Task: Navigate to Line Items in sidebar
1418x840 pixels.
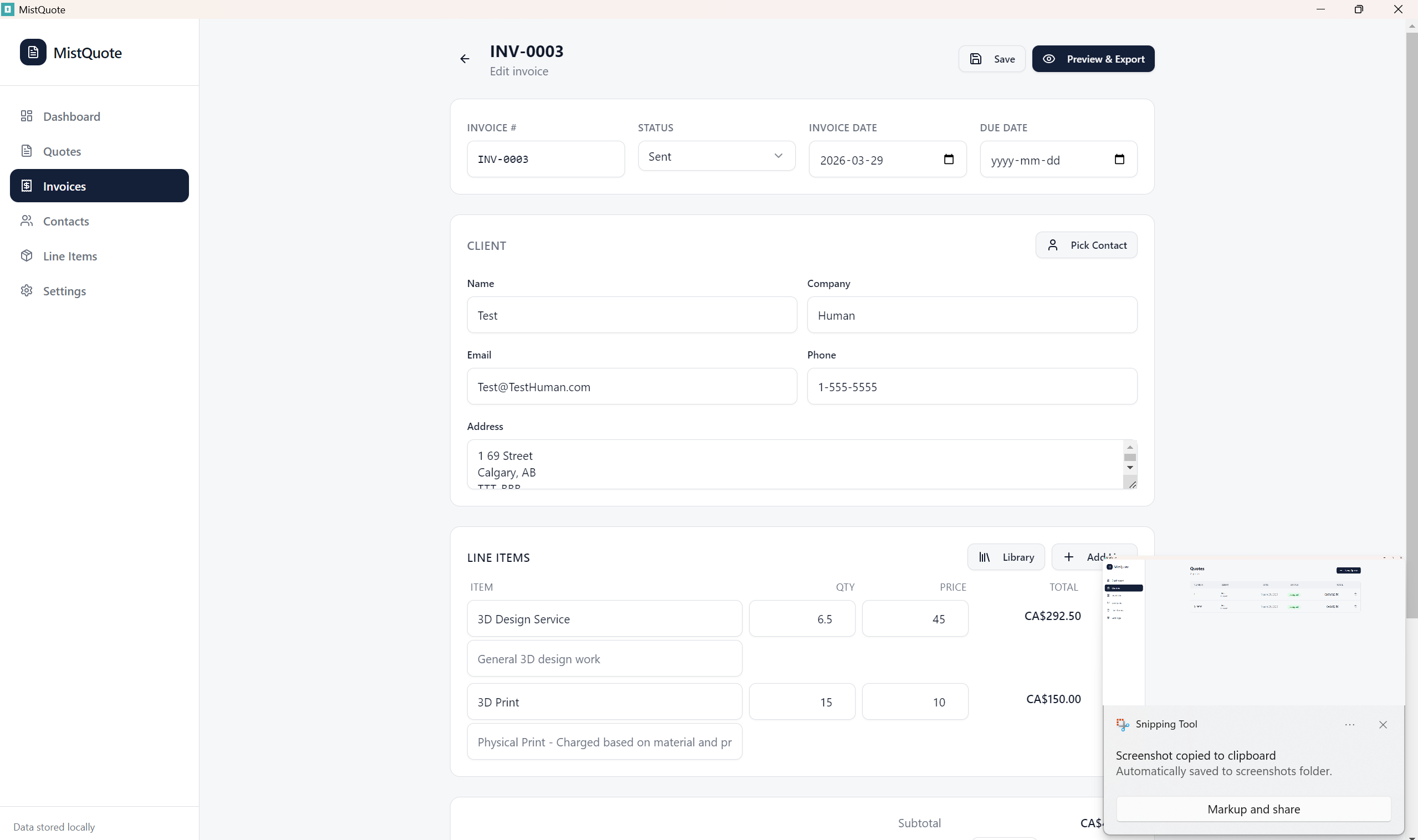Action: click(x=70, y=257)
